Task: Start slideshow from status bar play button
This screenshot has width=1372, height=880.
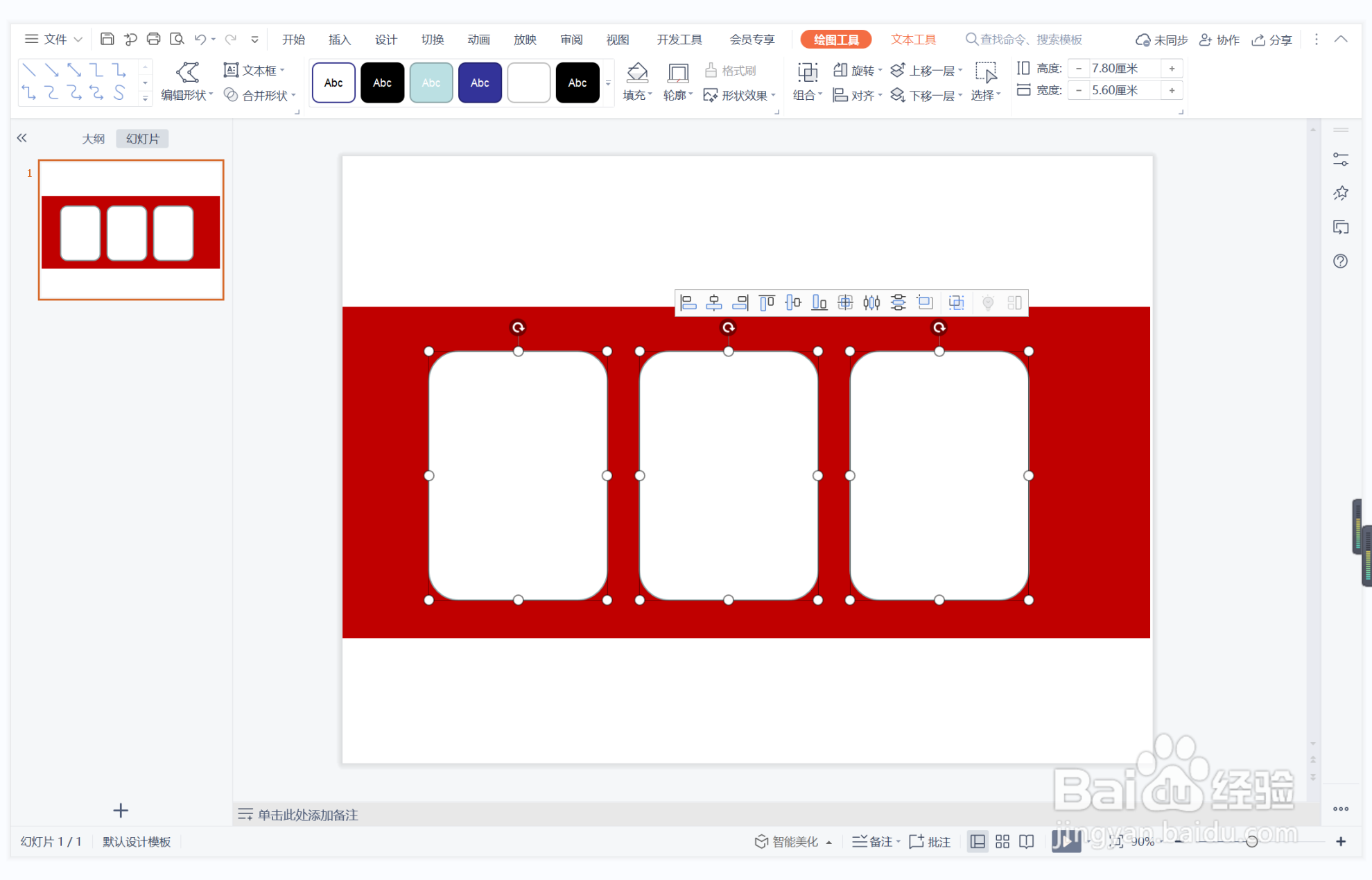Action: (x=1066, y=841)
